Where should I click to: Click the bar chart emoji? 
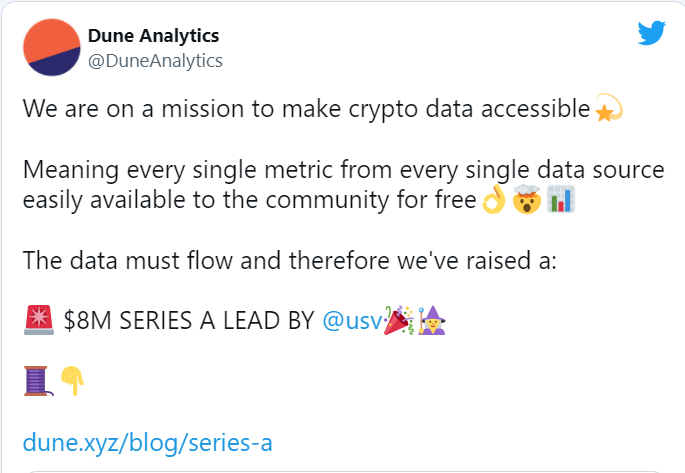point(561,199)
